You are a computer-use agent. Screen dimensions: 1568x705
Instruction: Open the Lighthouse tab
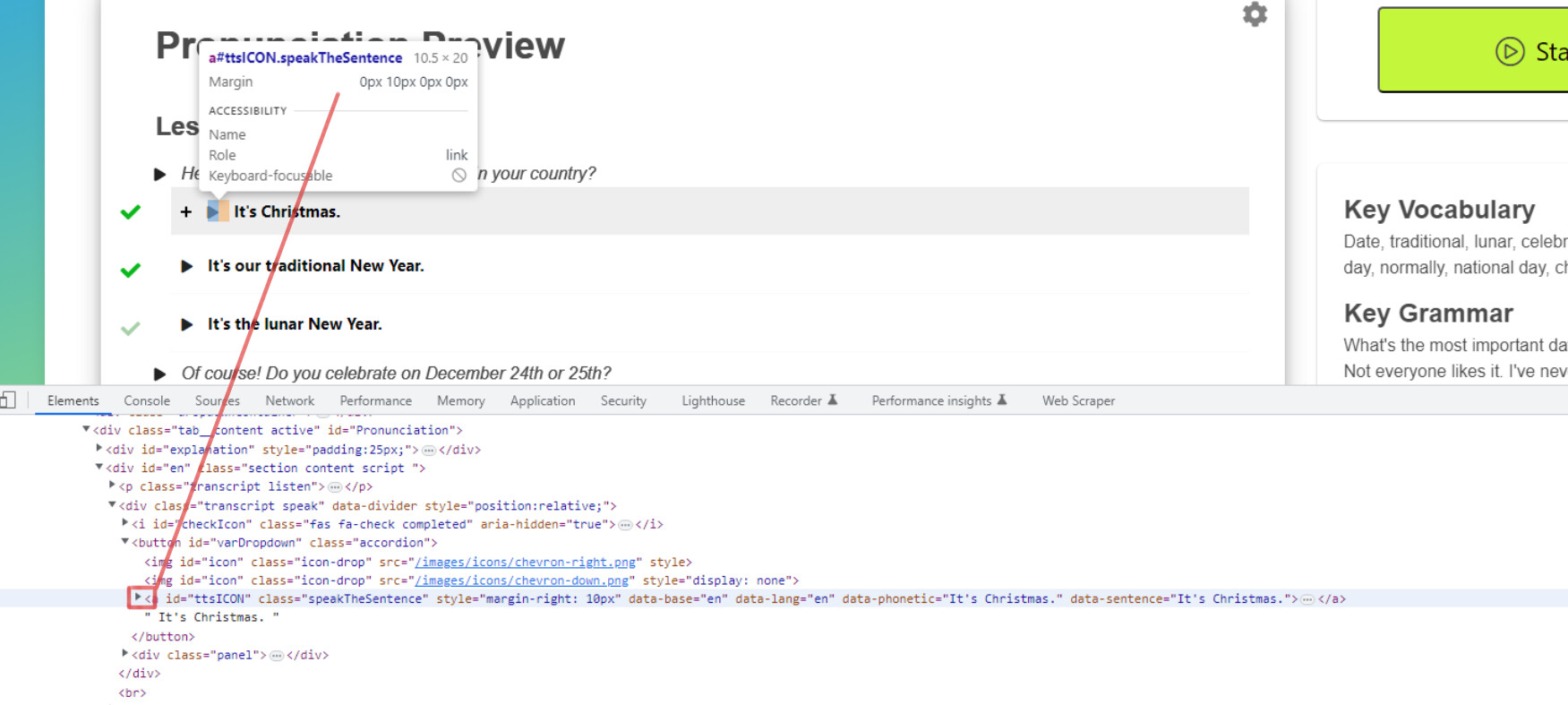click(713, 401)
